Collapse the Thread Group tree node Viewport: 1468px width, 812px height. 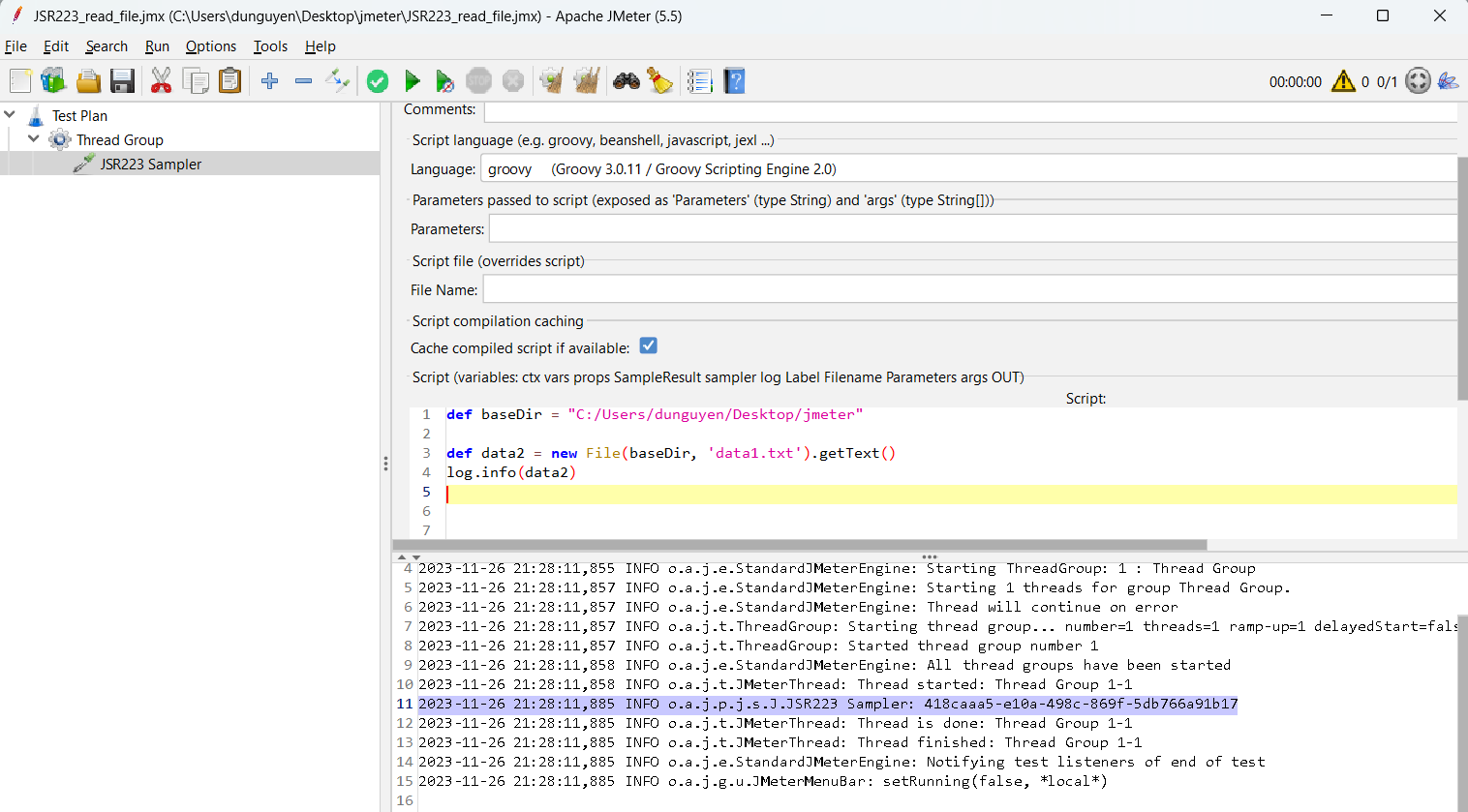click(34, 139)
